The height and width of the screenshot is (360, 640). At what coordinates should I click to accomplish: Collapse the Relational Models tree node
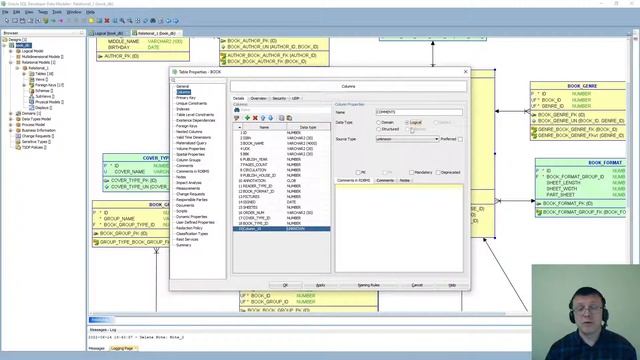(11, 62)
